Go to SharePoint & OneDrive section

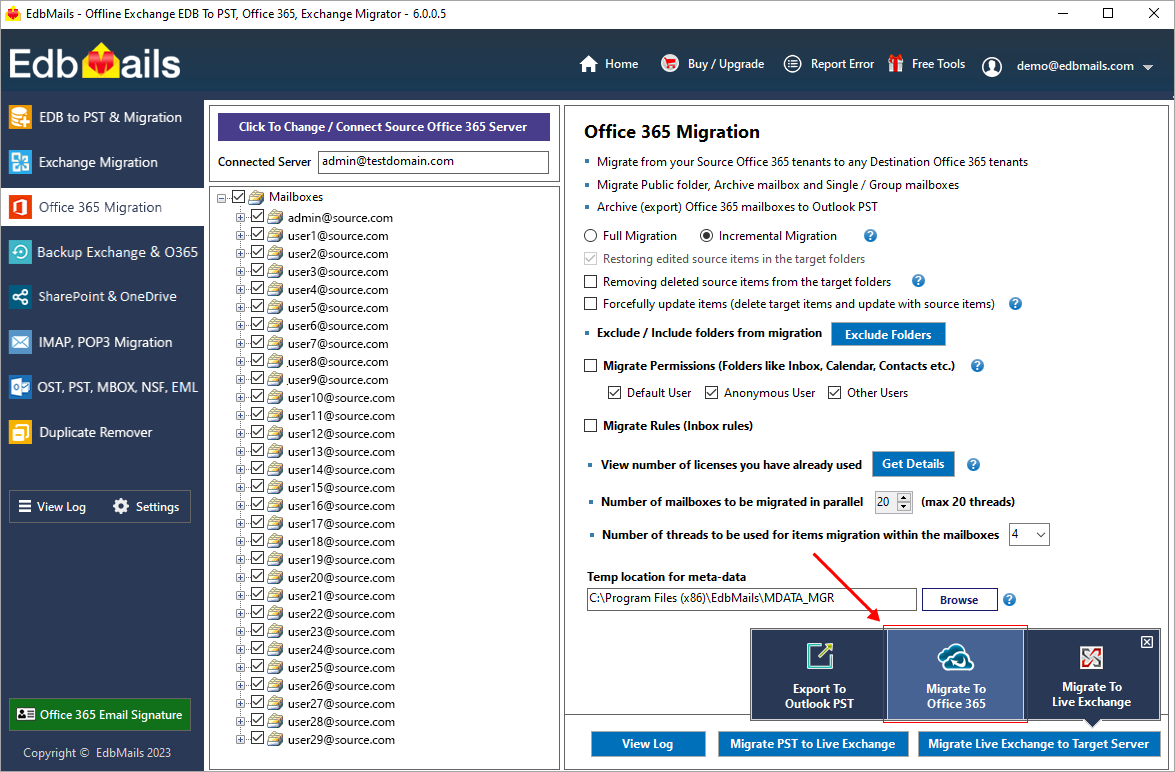102,297
